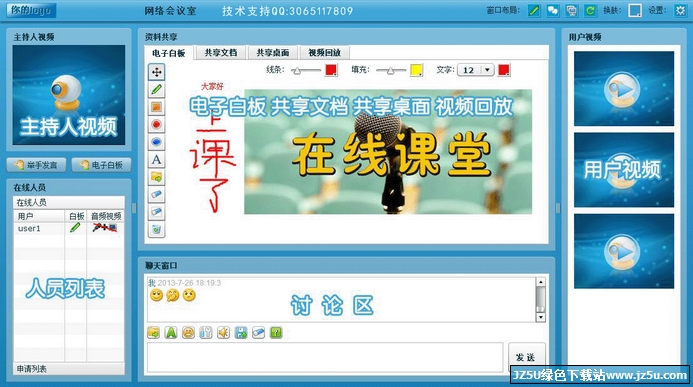This screenshot has width=693, height=387.
Task: Click the 发送 send button
Action: point(526,357)
